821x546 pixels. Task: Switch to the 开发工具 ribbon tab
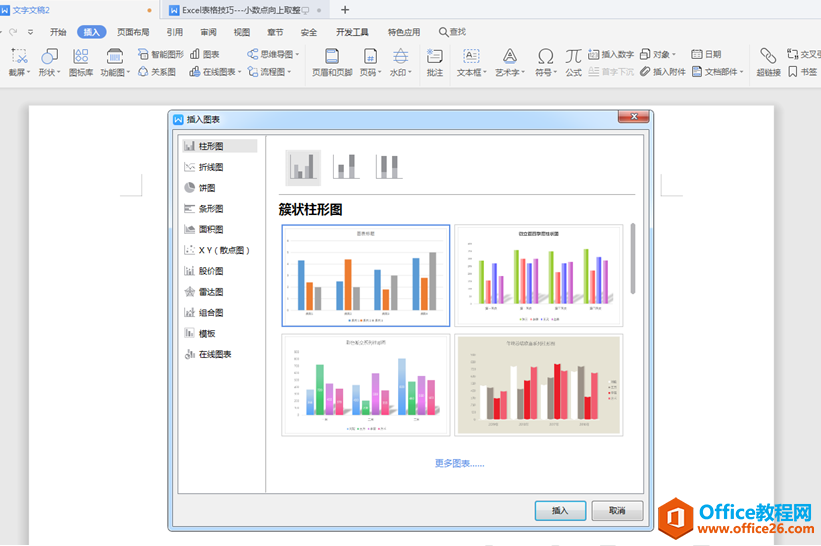[x=352, y=32]
